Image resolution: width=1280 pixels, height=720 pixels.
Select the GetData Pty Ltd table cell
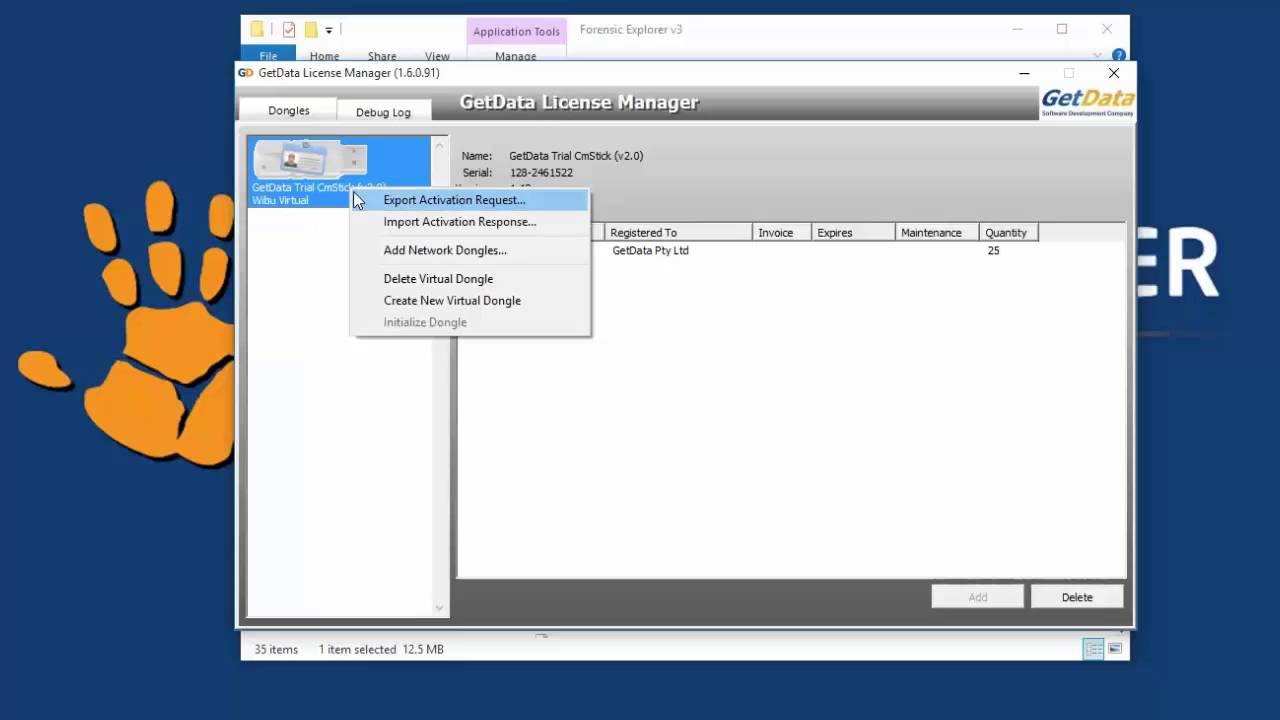(651, 251)
